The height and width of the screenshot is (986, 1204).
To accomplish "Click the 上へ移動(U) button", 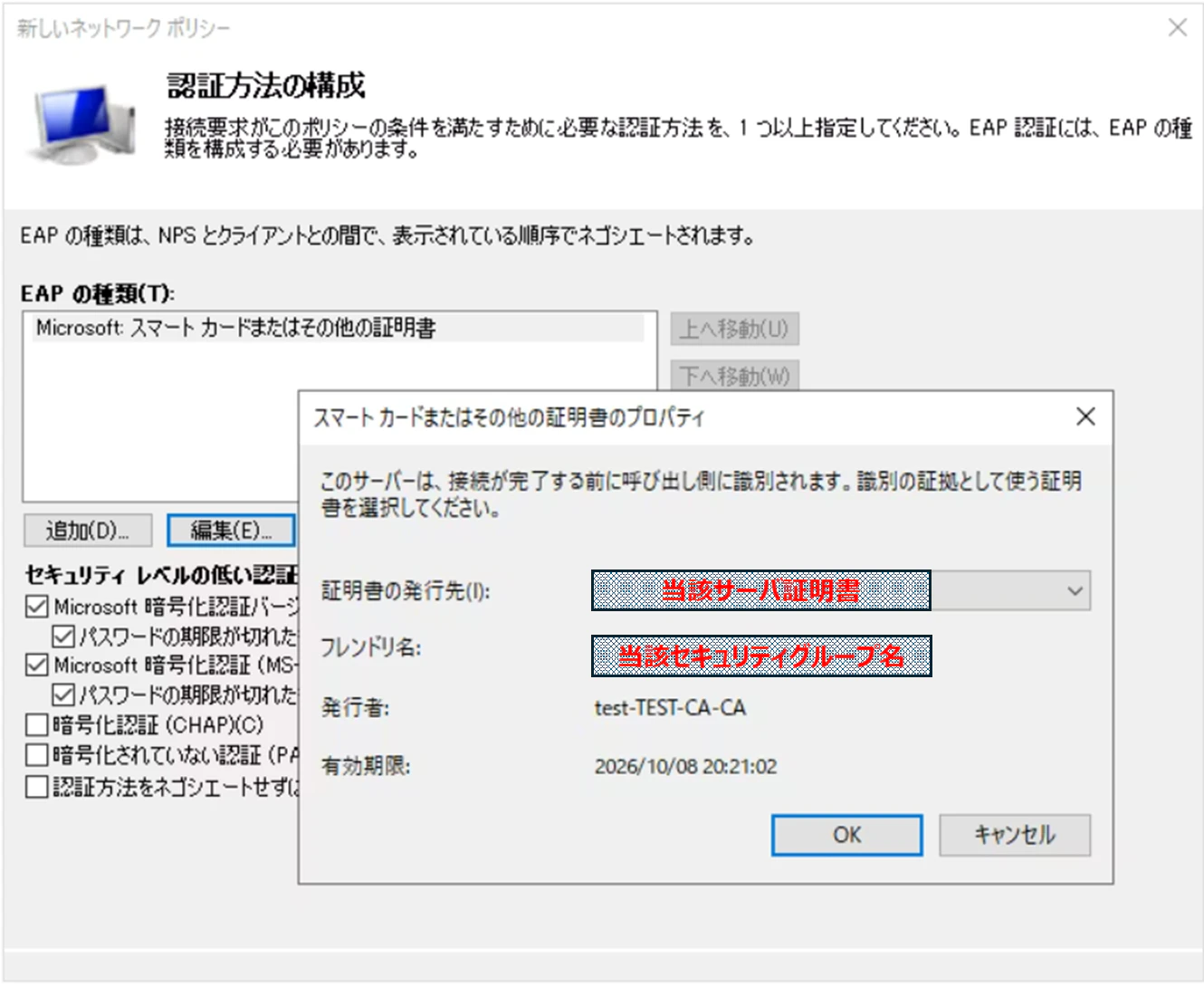I will pos(734,329).
